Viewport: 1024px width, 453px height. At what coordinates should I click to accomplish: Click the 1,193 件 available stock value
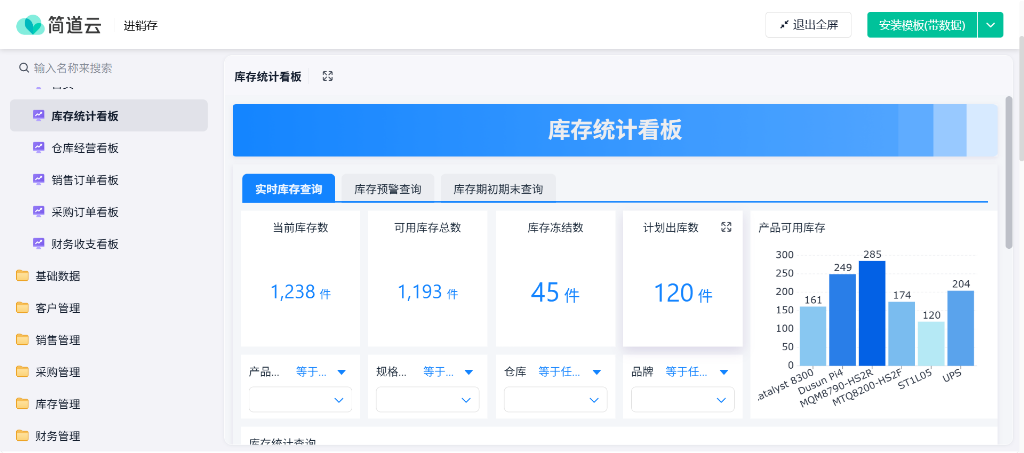pyautogui.click(x=428, y=292)
